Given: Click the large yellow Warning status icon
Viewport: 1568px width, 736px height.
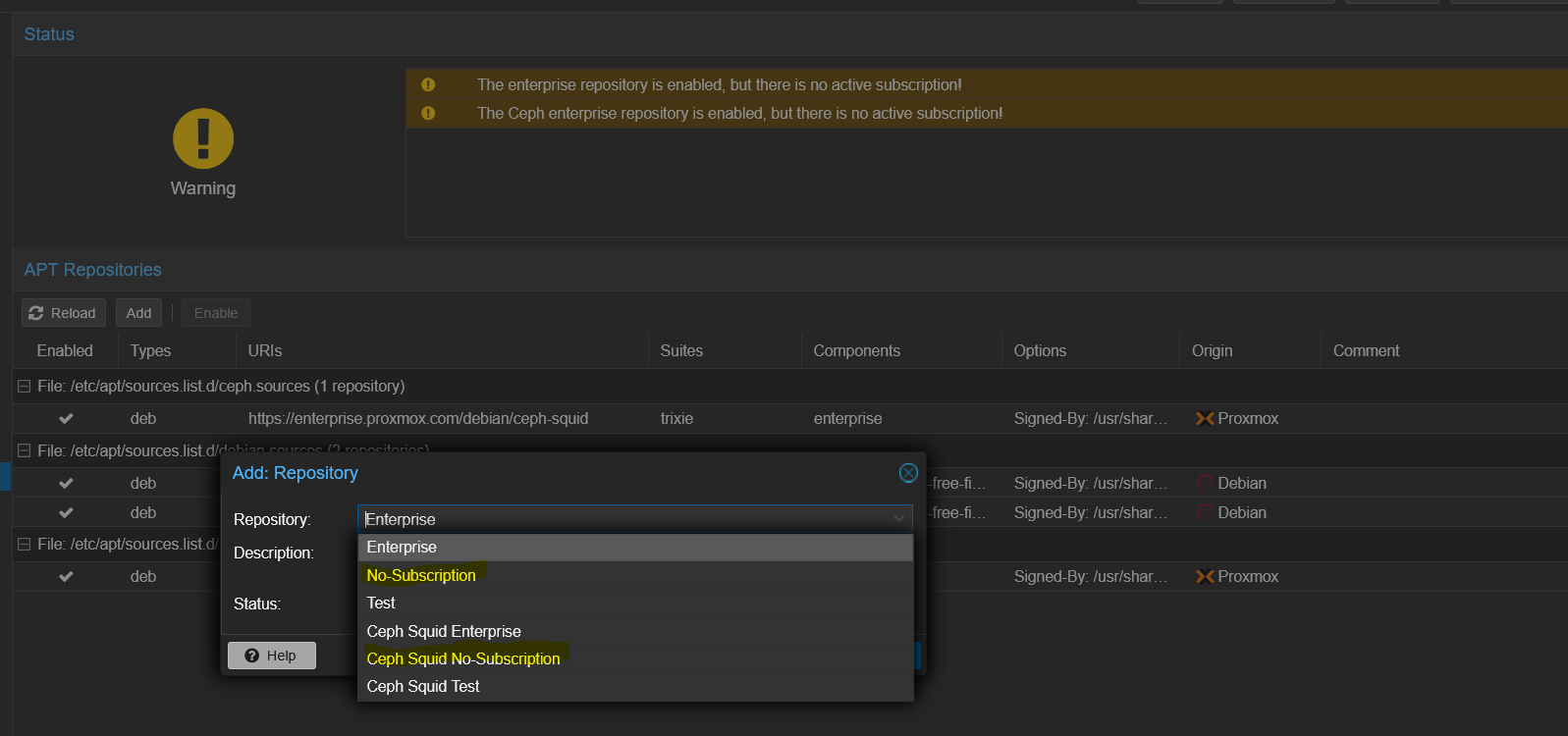Looking at the screenshot, I should 203,138.
